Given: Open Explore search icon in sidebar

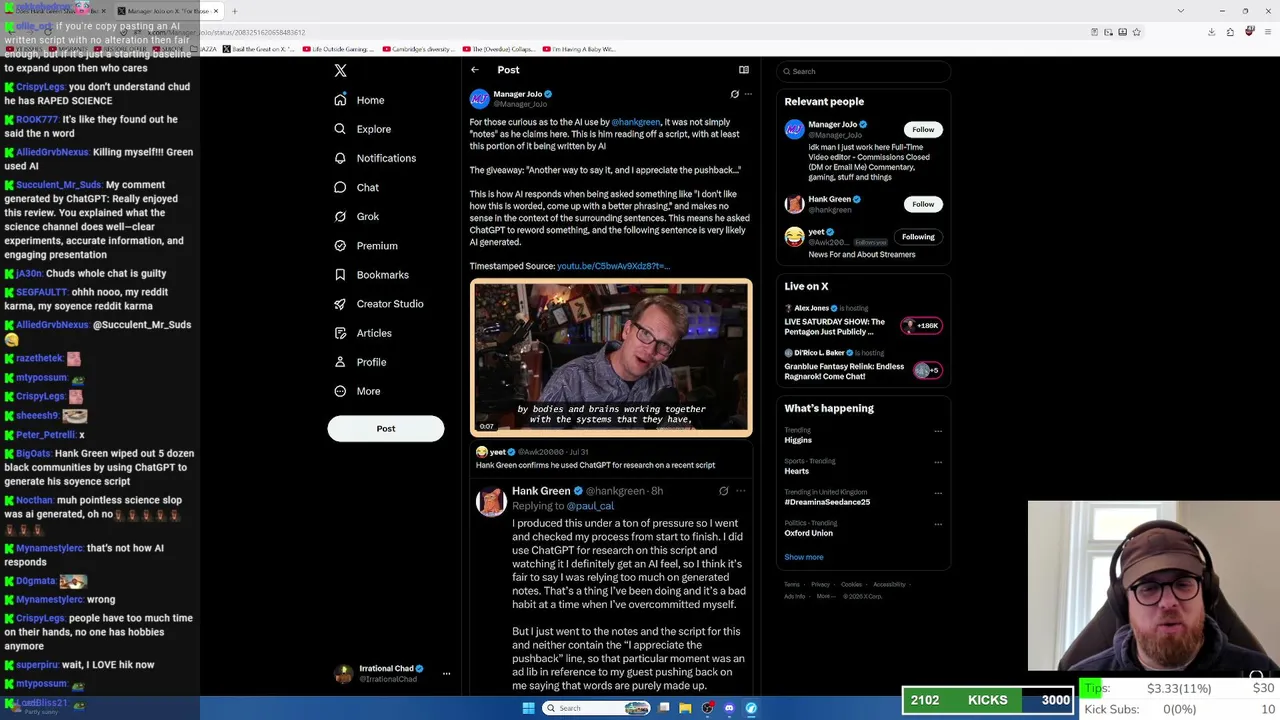Looking at the screenshot, I should click(x=340, y=129).
